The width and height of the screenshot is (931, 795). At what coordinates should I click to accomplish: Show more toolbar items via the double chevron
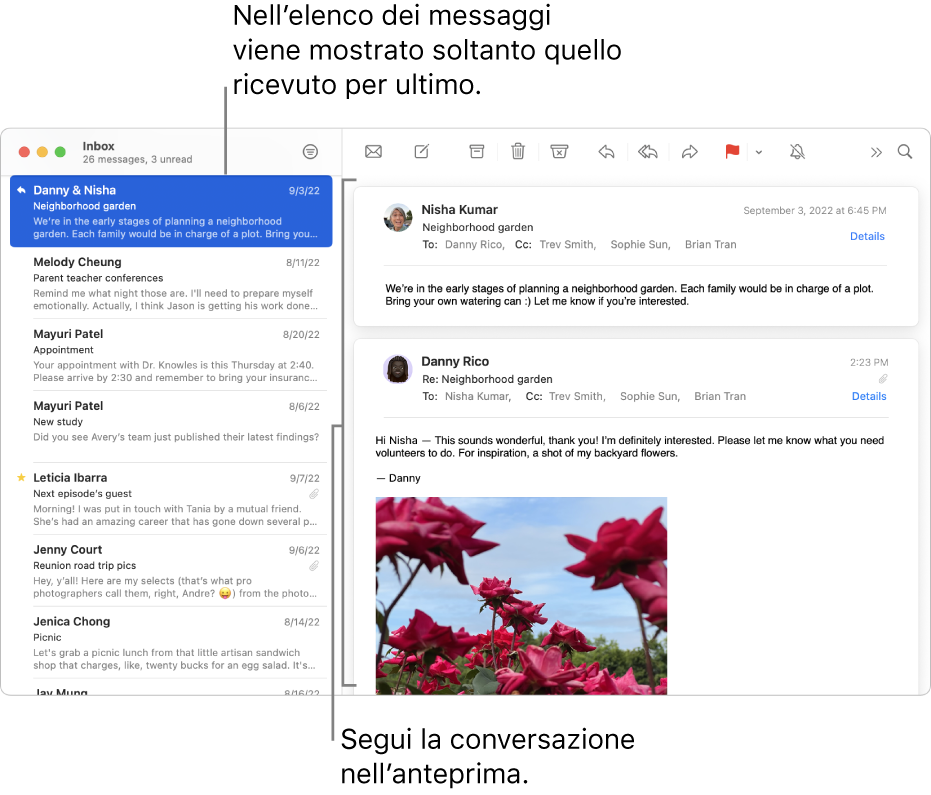pos(876,153)
